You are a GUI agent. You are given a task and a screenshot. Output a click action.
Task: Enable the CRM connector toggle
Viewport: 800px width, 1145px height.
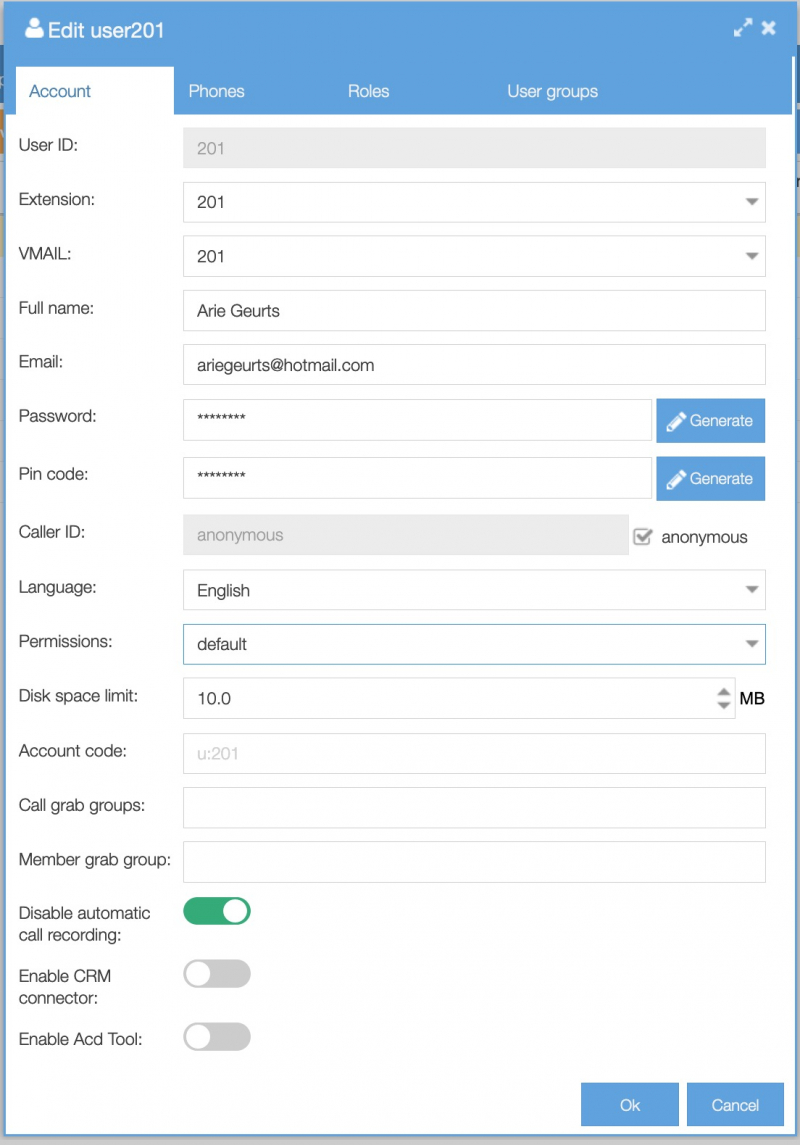point(217,974)
